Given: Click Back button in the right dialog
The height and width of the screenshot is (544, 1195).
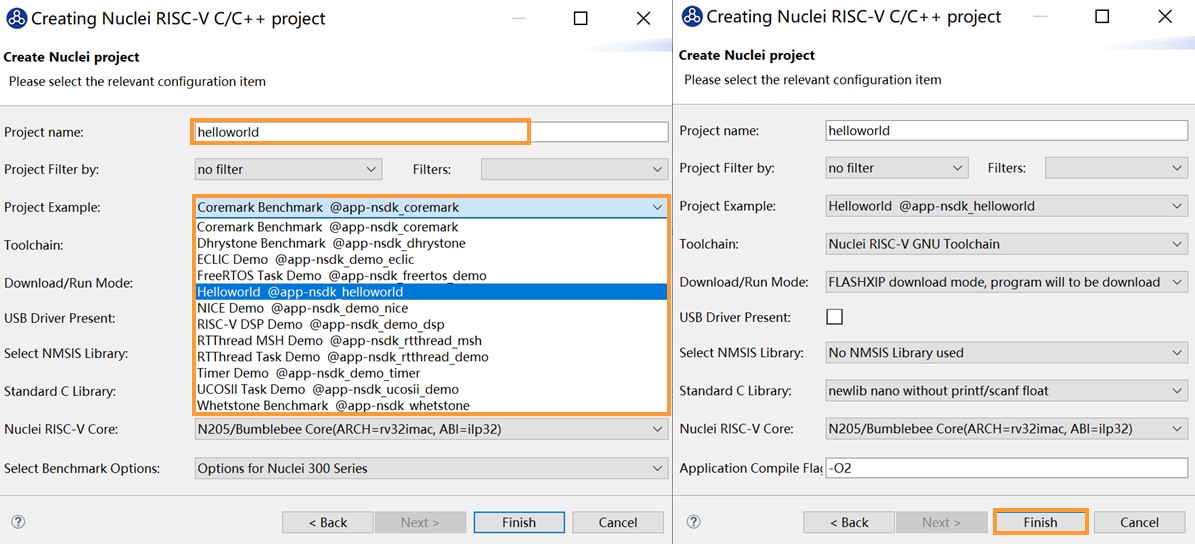Looking at the screenshot, I should [x=846, y=522].
